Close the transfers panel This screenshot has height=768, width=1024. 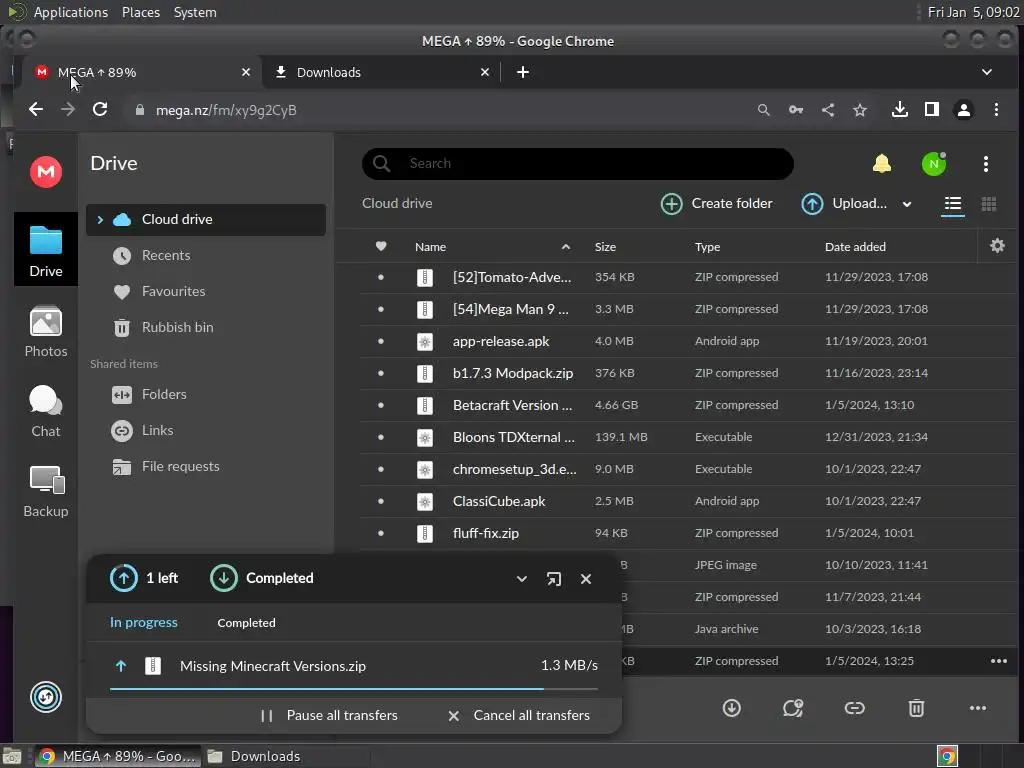(x=586, y=579)
